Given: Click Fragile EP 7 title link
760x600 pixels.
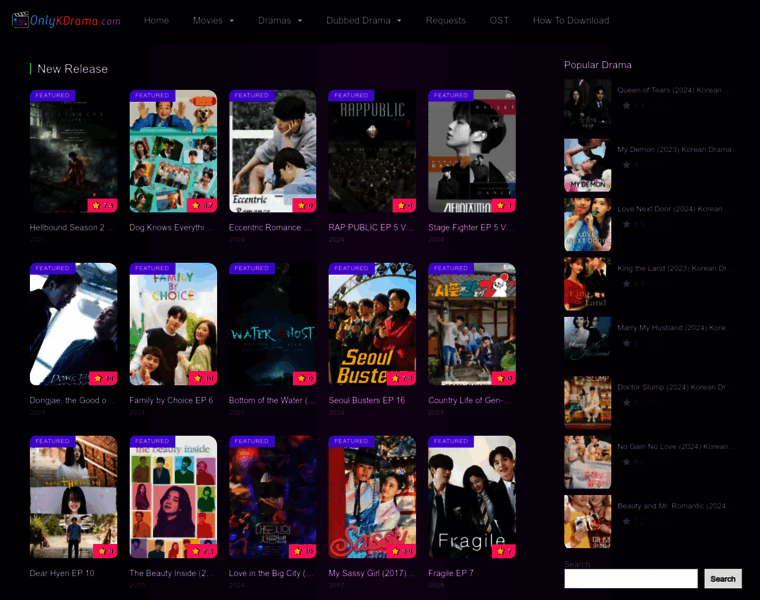Looking at the screenshot, I should tap(451, 573).
